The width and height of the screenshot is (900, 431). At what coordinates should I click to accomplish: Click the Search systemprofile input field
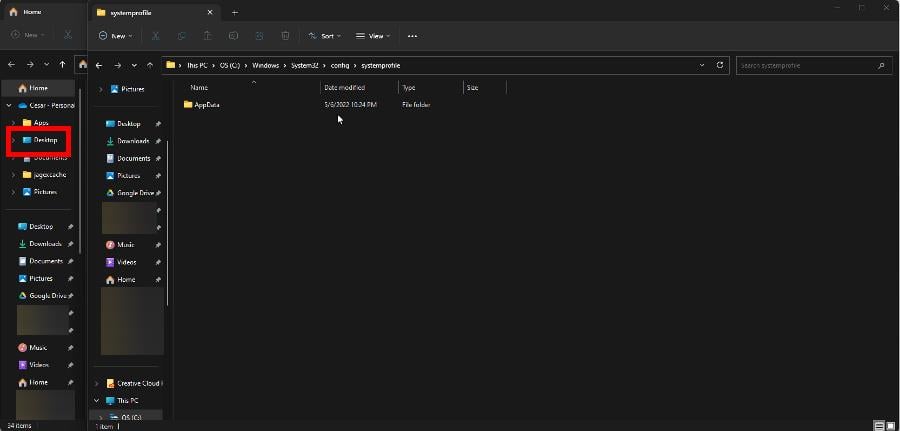pos(805,65)
